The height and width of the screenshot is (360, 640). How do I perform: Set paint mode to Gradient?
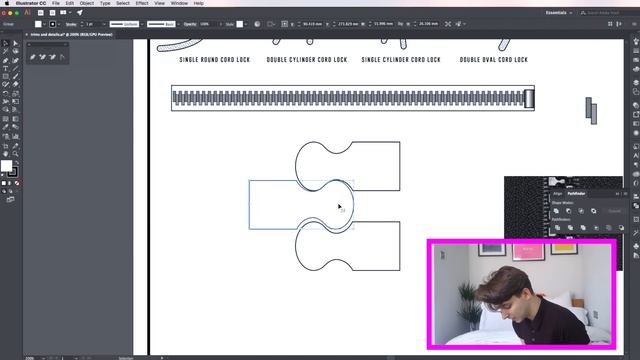click(10, 183)
